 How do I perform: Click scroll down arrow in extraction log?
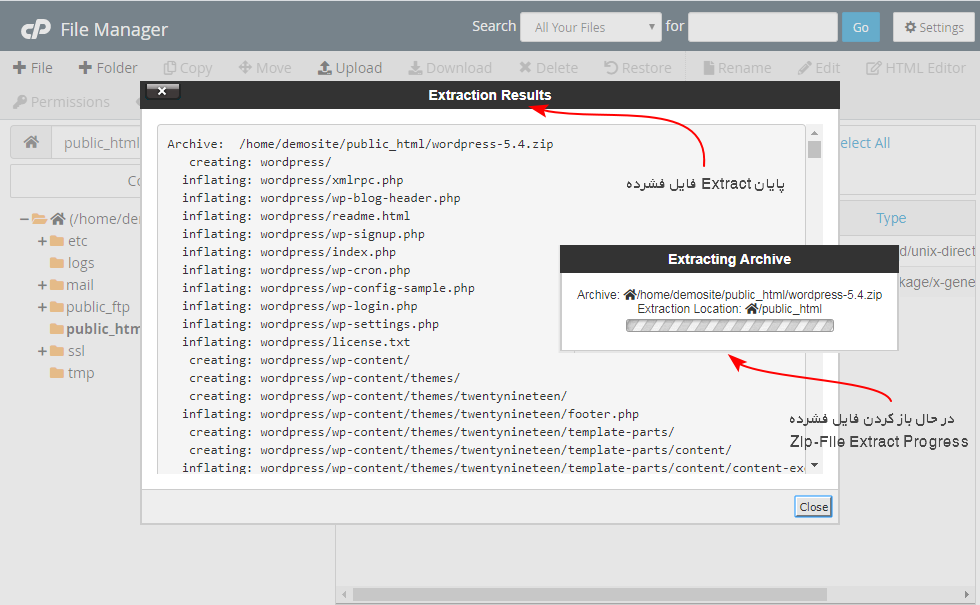coord(814,465)
